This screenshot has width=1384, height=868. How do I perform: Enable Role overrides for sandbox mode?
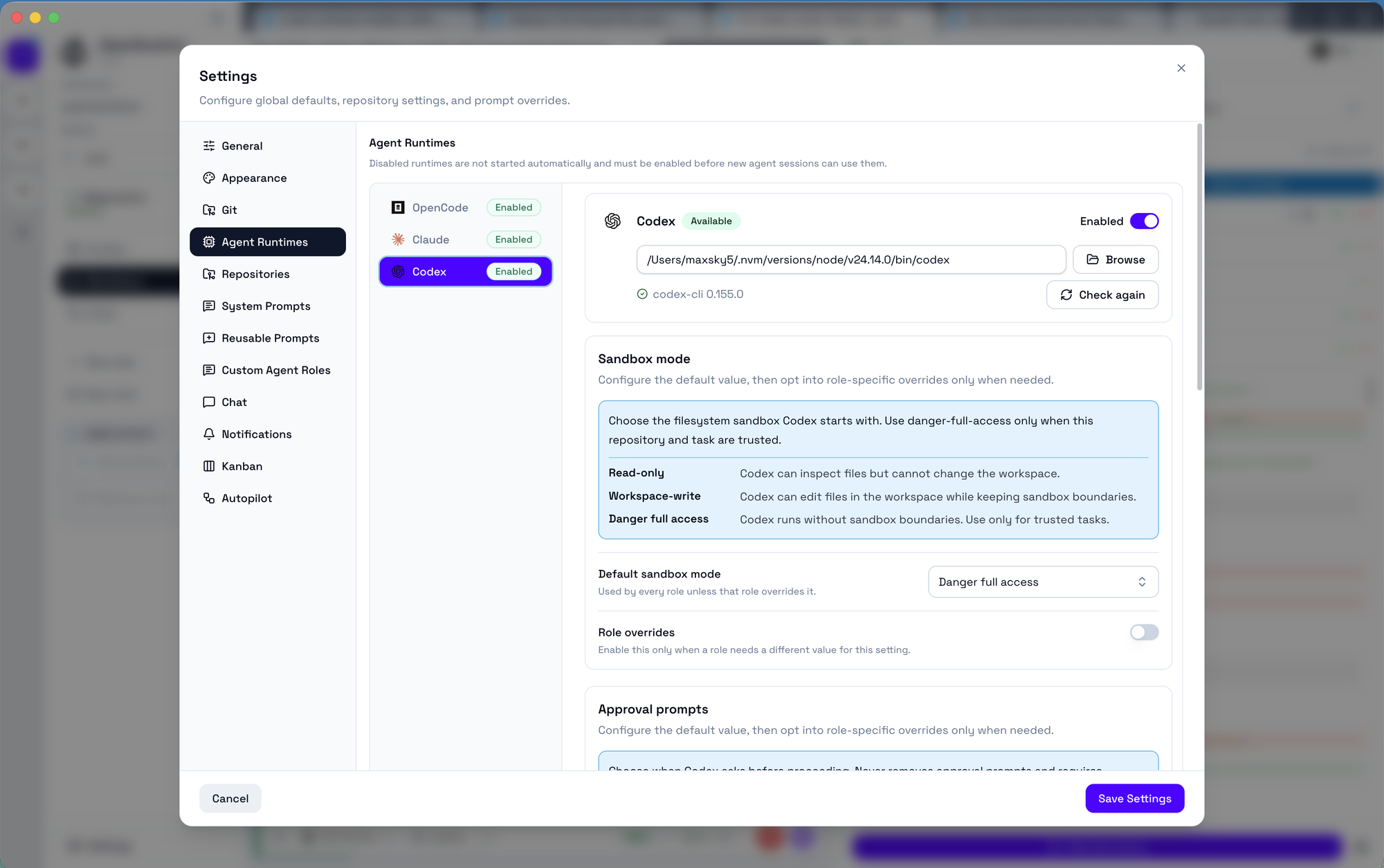tap(1144, 632)
